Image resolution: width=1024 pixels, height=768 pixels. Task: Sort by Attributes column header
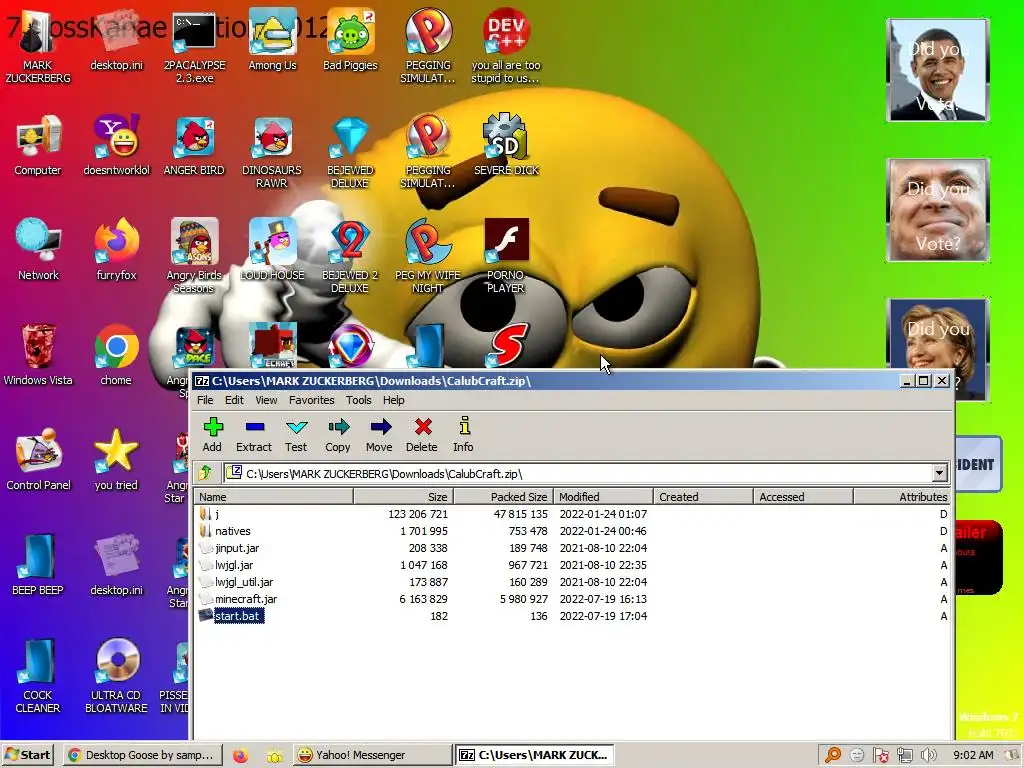(901, 497)
